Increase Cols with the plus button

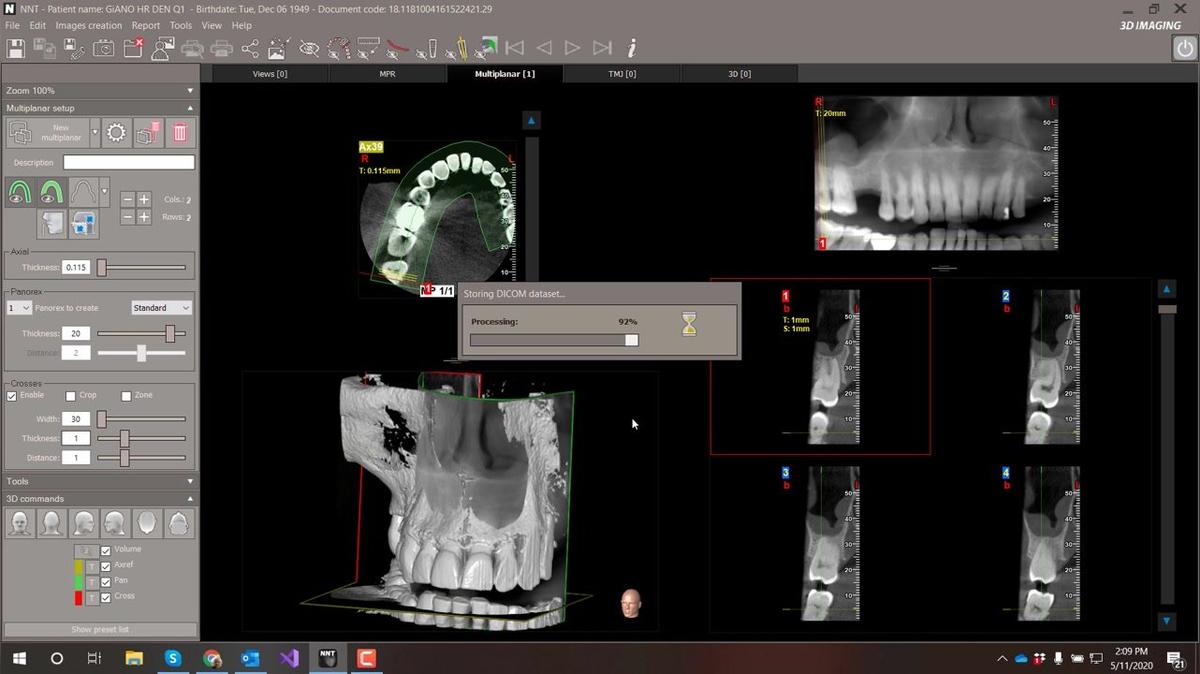[144, 199]
